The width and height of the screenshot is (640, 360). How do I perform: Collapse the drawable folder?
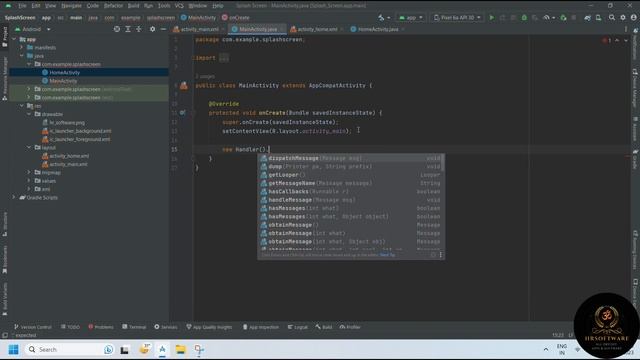coord(29,114)
